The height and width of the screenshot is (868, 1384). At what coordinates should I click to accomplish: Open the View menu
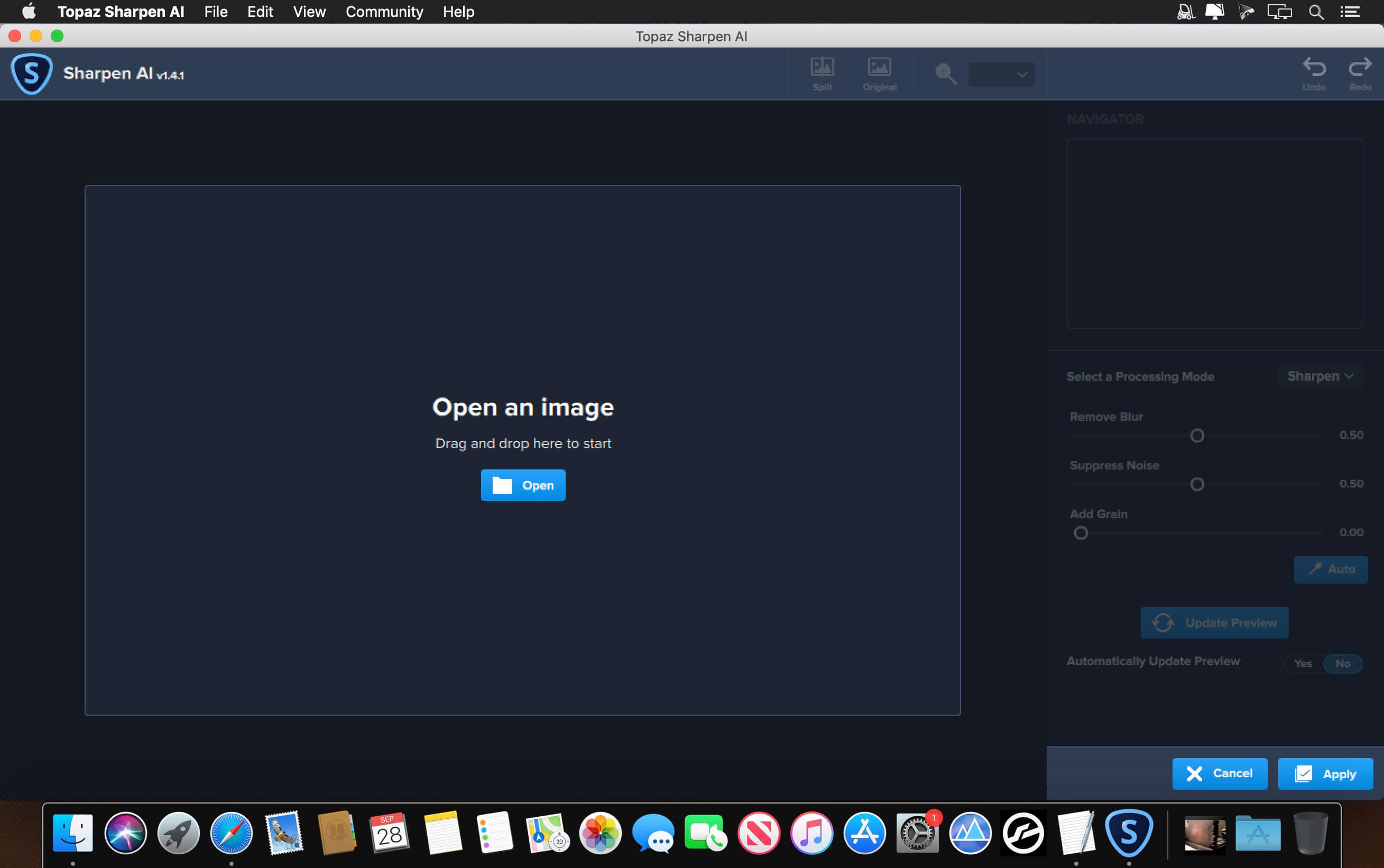tap(309, 12)
